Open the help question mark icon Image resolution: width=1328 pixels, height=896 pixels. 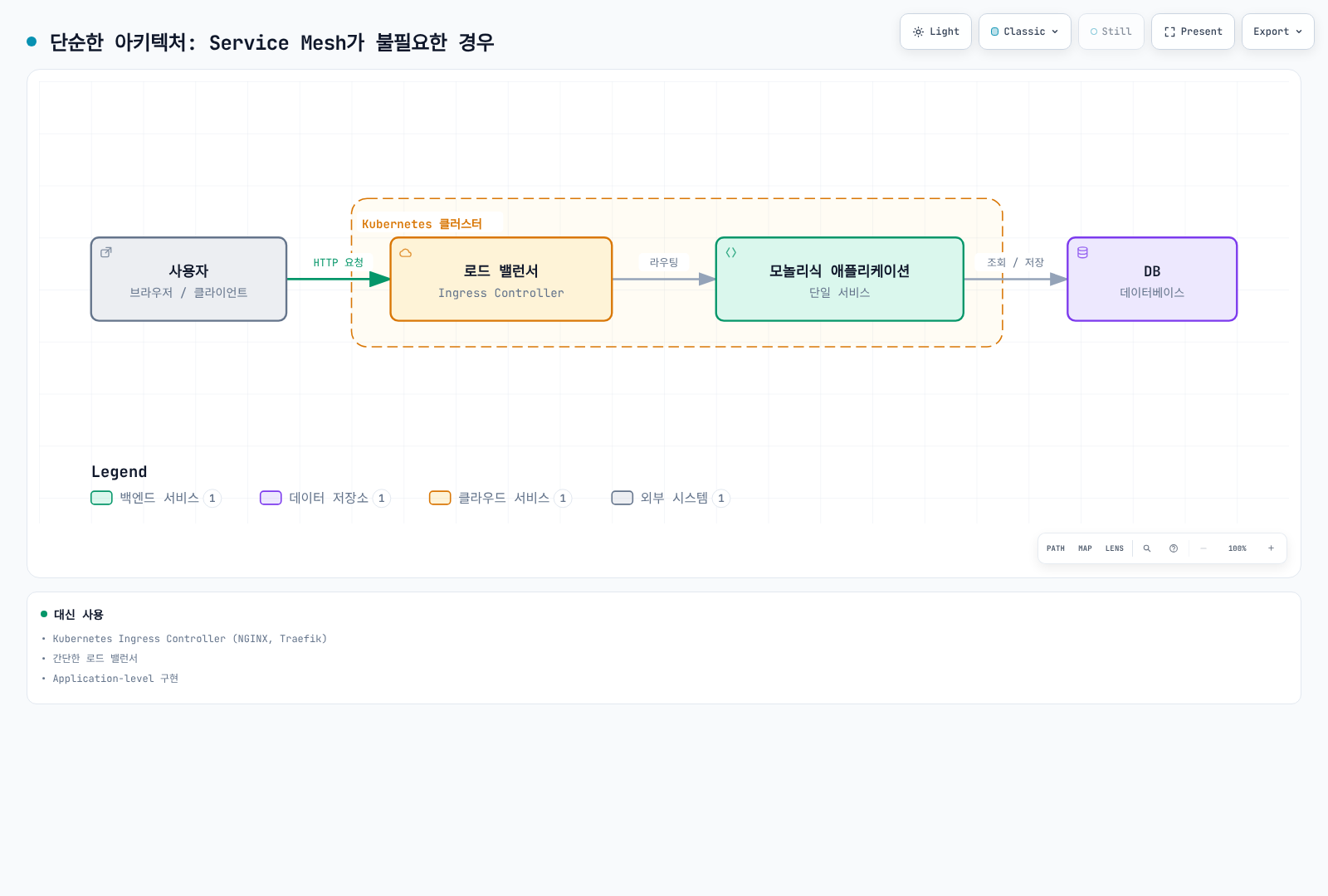click(x=1174, y=548)
